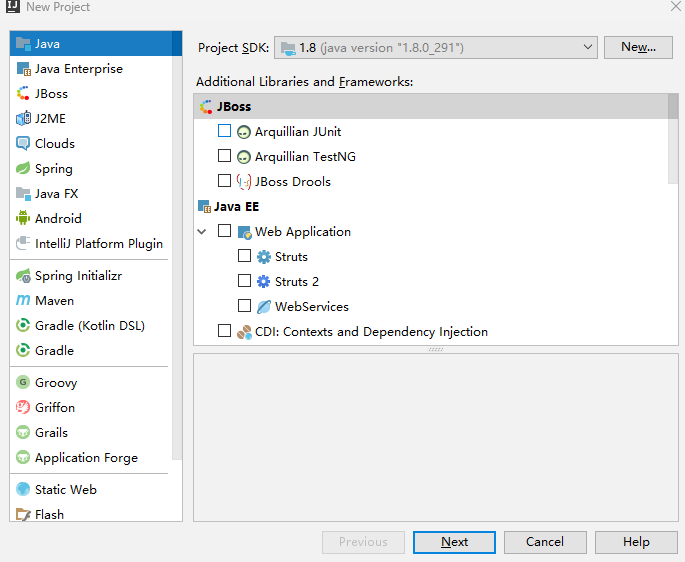Click the frameworks list vertical scrollbar
The width and height of the screenshot is (685, 562).
point(673,140)
